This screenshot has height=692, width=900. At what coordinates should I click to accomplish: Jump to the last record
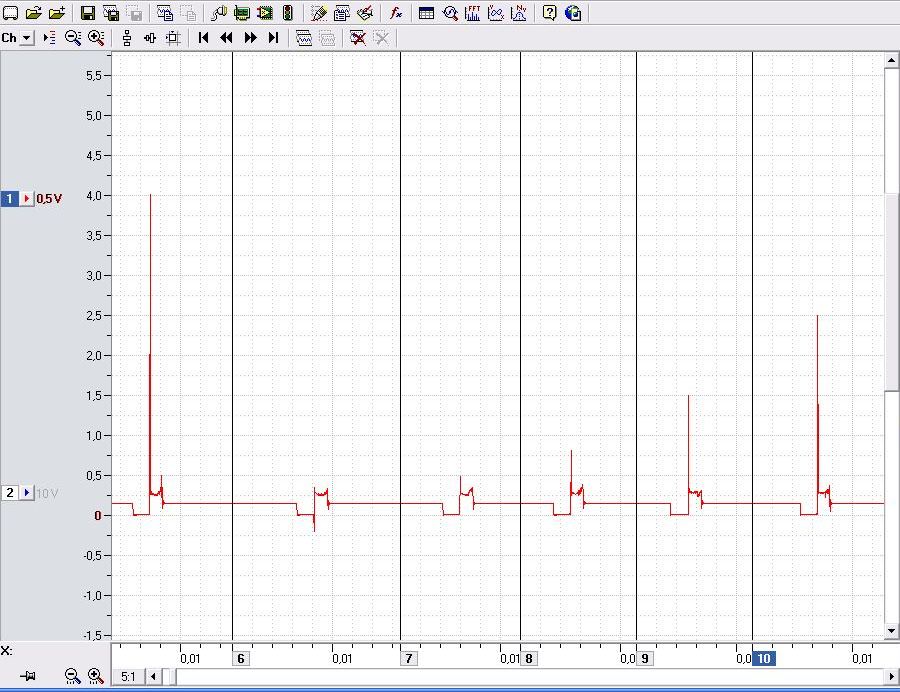click(273, 38)
